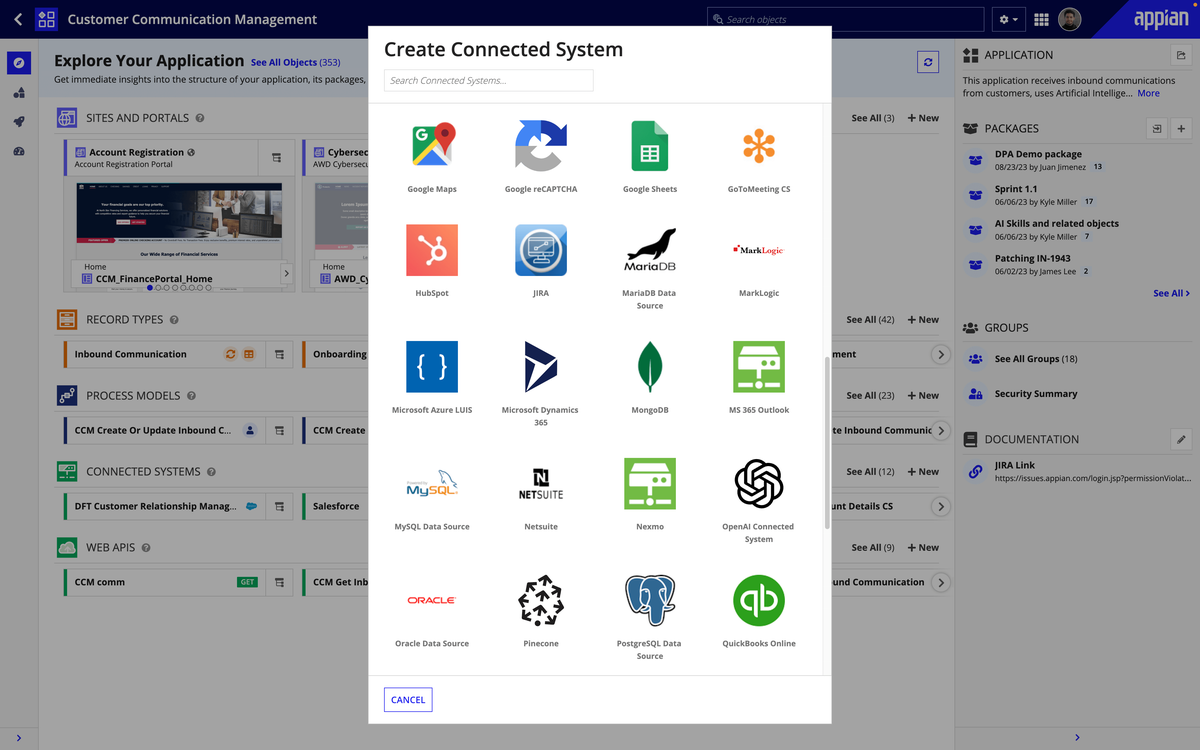The width and height of the screenshot is (1200, 750).
Task: Choose the Microsoft Dynamics 365 icon
Action: pos(541,367)
